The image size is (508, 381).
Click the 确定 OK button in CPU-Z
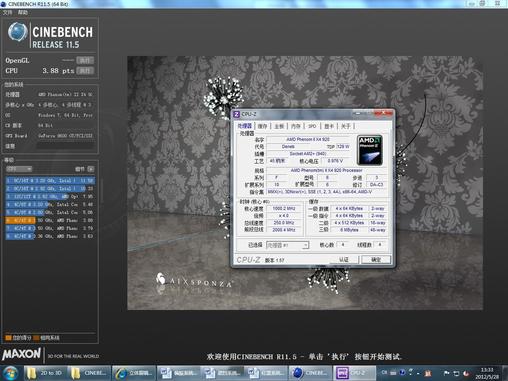click(x=376, y=260)
